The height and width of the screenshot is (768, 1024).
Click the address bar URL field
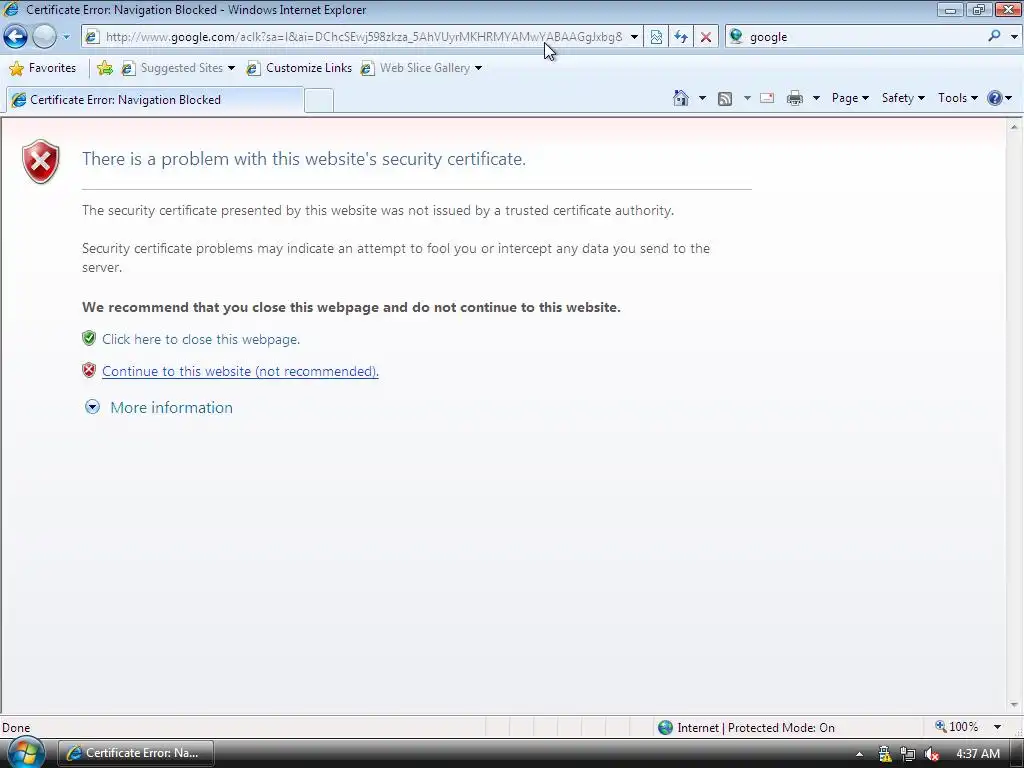coord(364,37)
